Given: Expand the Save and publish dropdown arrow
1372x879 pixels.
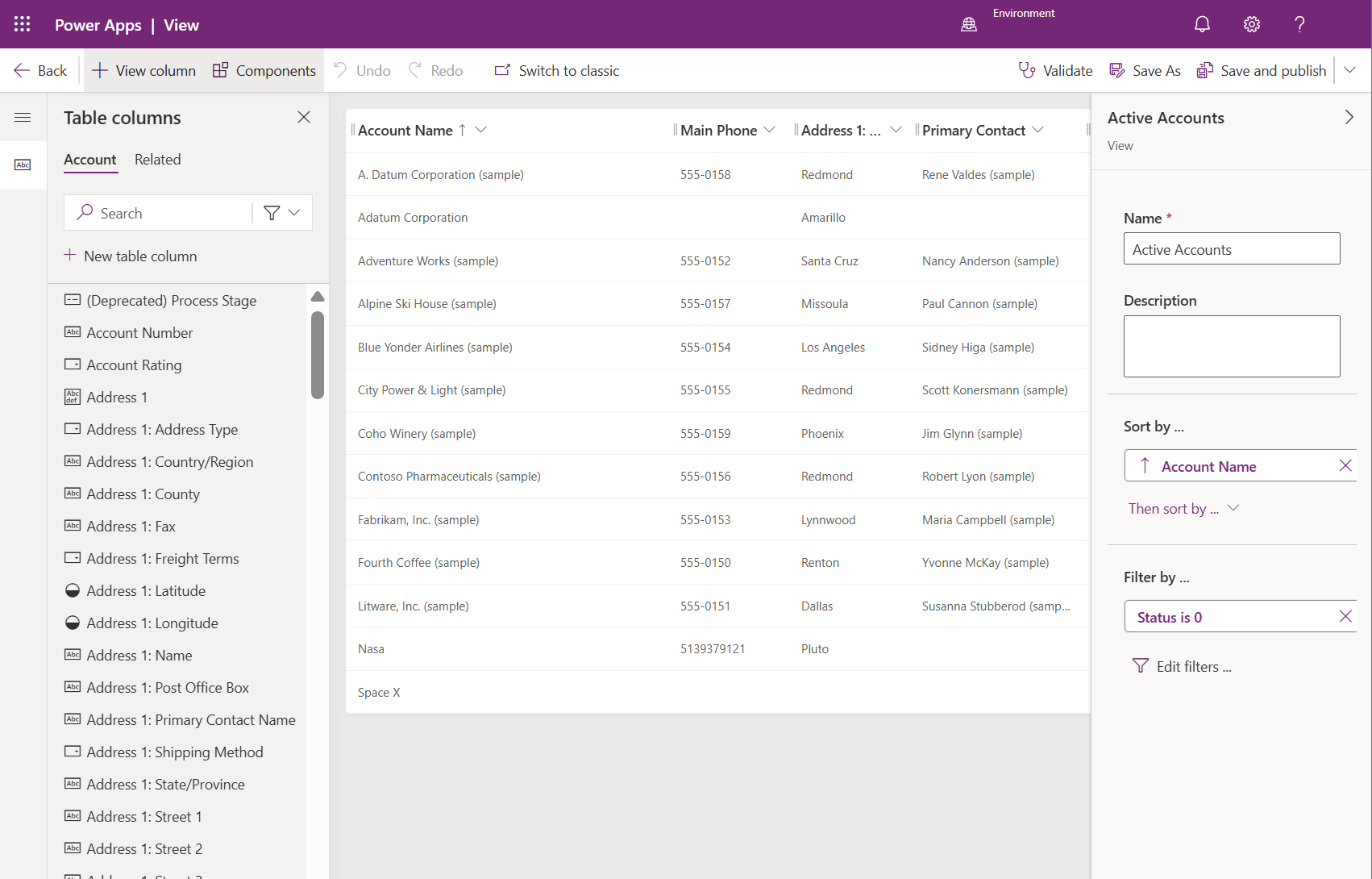Looking at the screenshot, I should click(x=1350, y=71).
